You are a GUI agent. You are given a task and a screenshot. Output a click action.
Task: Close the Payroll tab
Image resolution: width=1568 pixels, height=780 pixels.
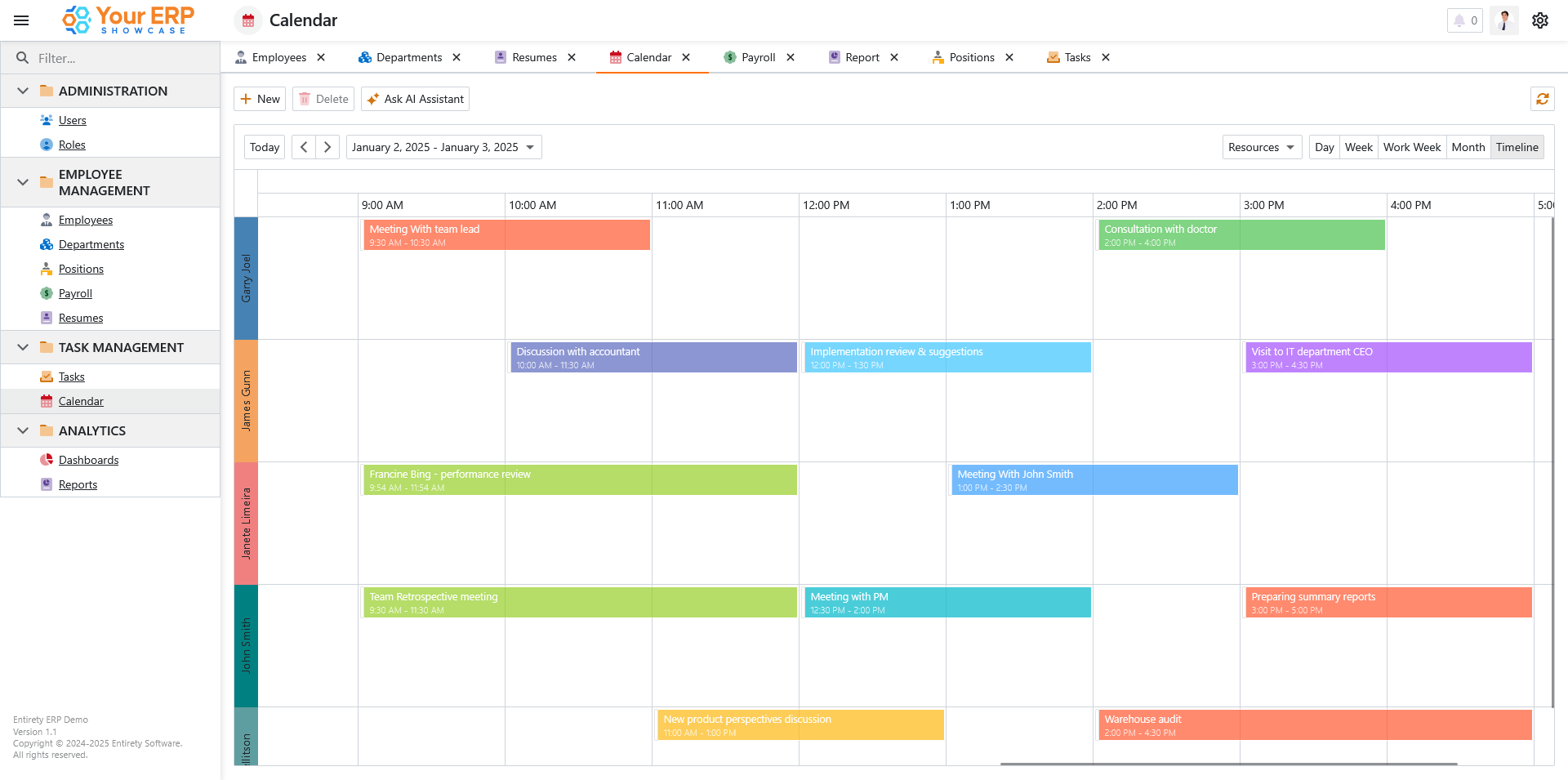coord(791,57)
